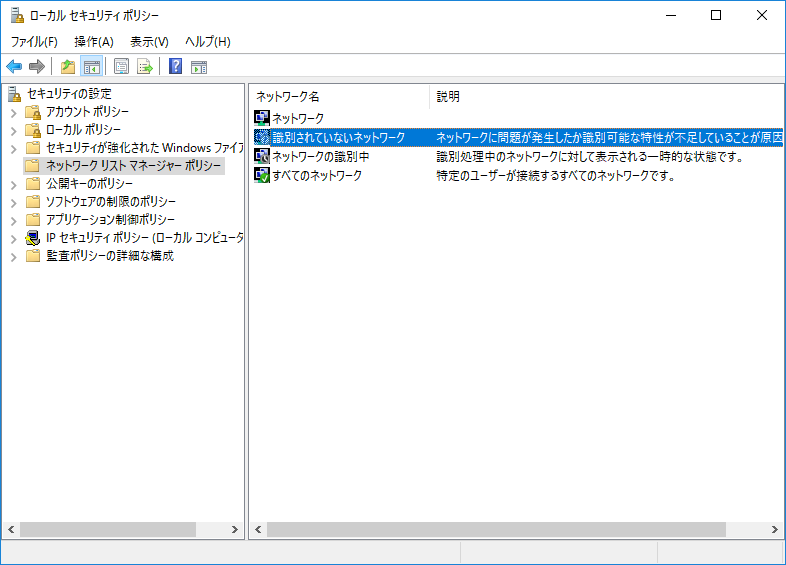This screenshot has width=786, height=565.
Task: Select the 識別されていないネットワーク entry
Action: (338, 137)
